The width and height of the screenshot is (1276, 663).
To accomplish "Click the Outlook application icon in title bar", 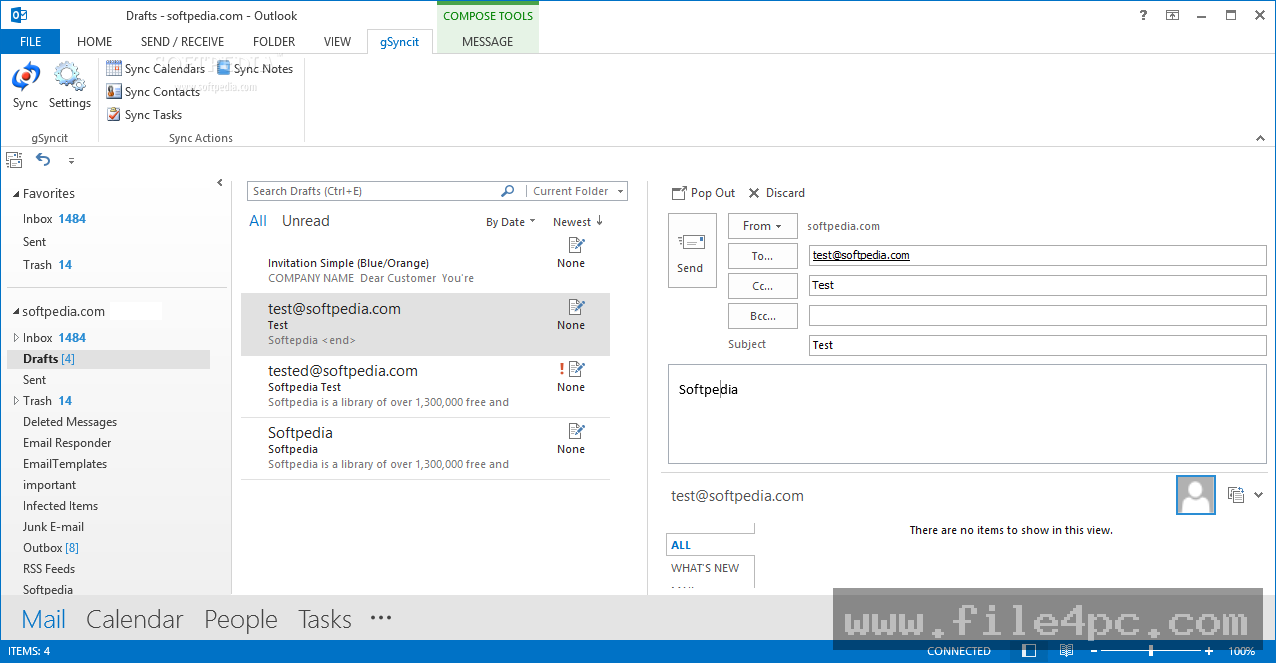I will click(x=17, y=15).
